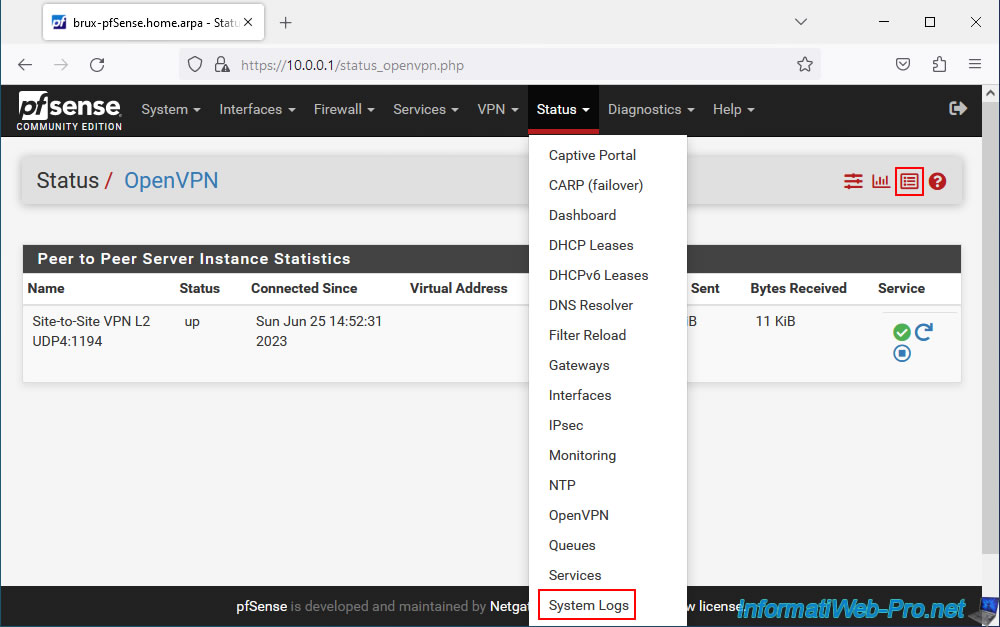1000x627 pixels.
Task: Select OpenVPN in Status dropdown
Action: [578, 515]
